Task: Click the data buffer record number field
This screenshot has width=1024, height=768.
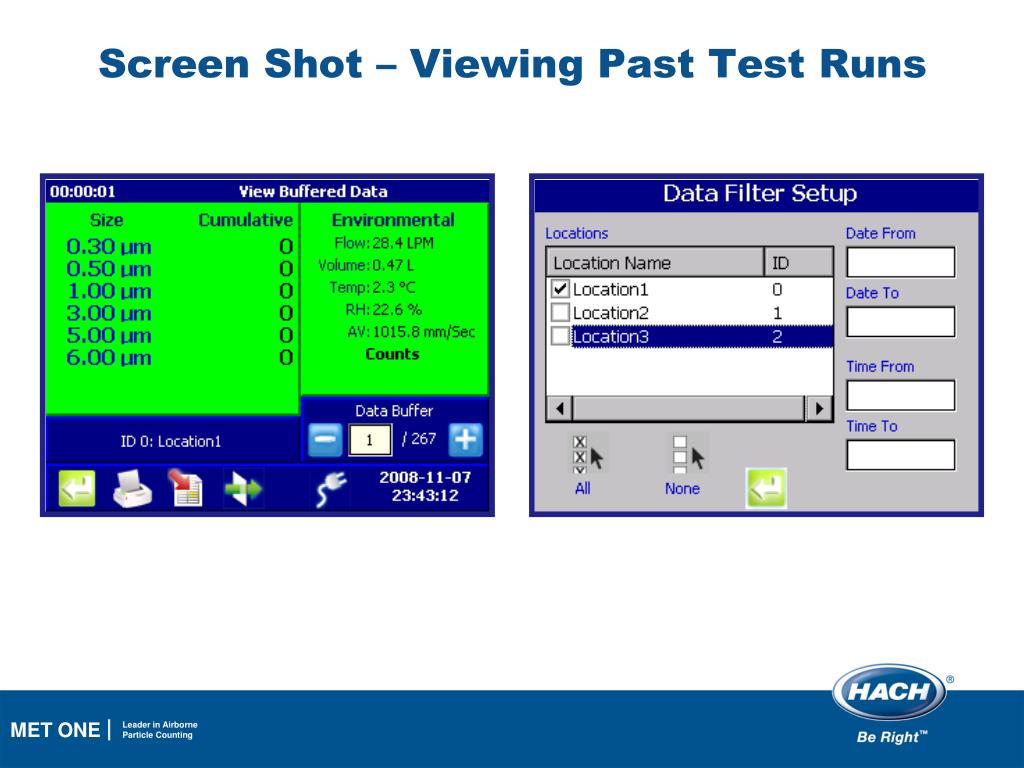Action: tap(370, 440)
